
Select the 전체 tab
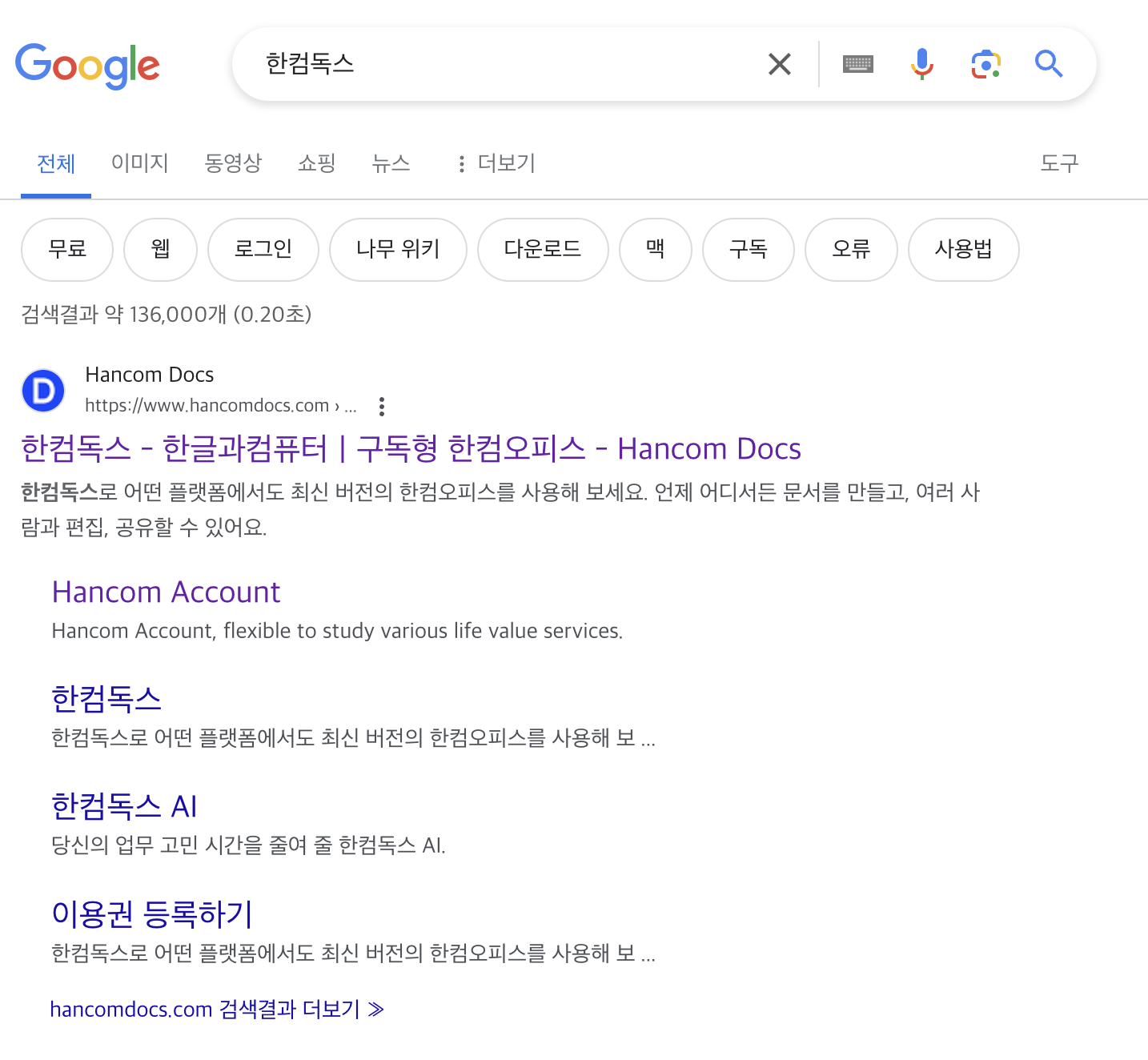[56, 164]
